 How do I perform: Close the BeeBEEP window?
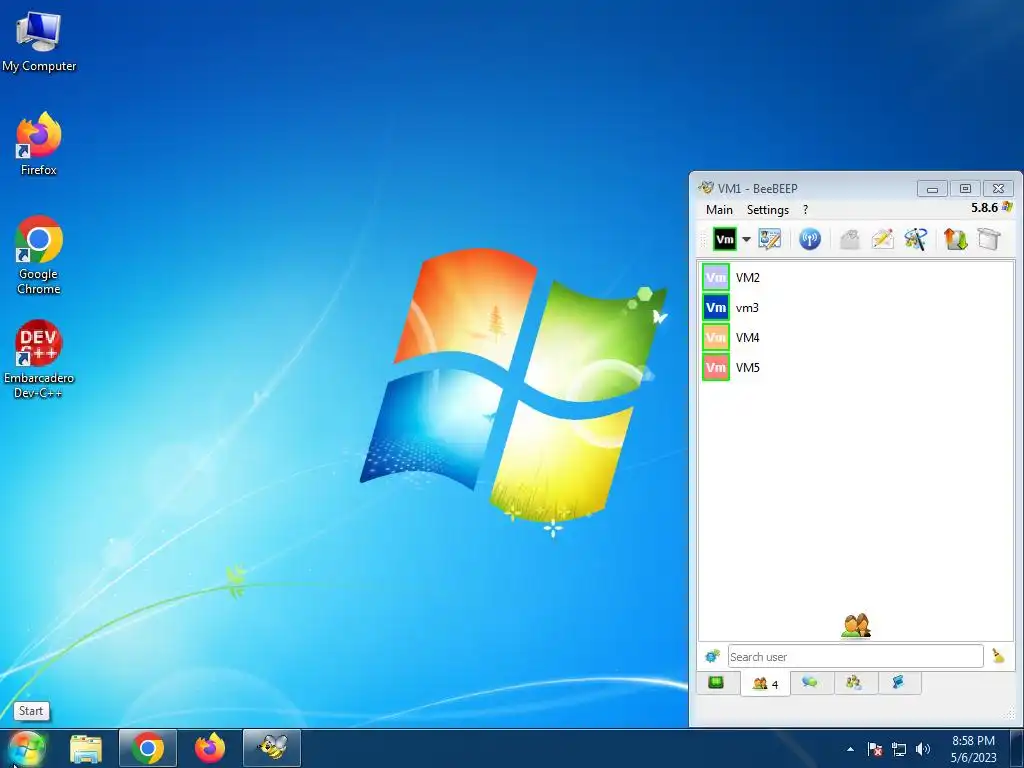click(x=999, y=189)
